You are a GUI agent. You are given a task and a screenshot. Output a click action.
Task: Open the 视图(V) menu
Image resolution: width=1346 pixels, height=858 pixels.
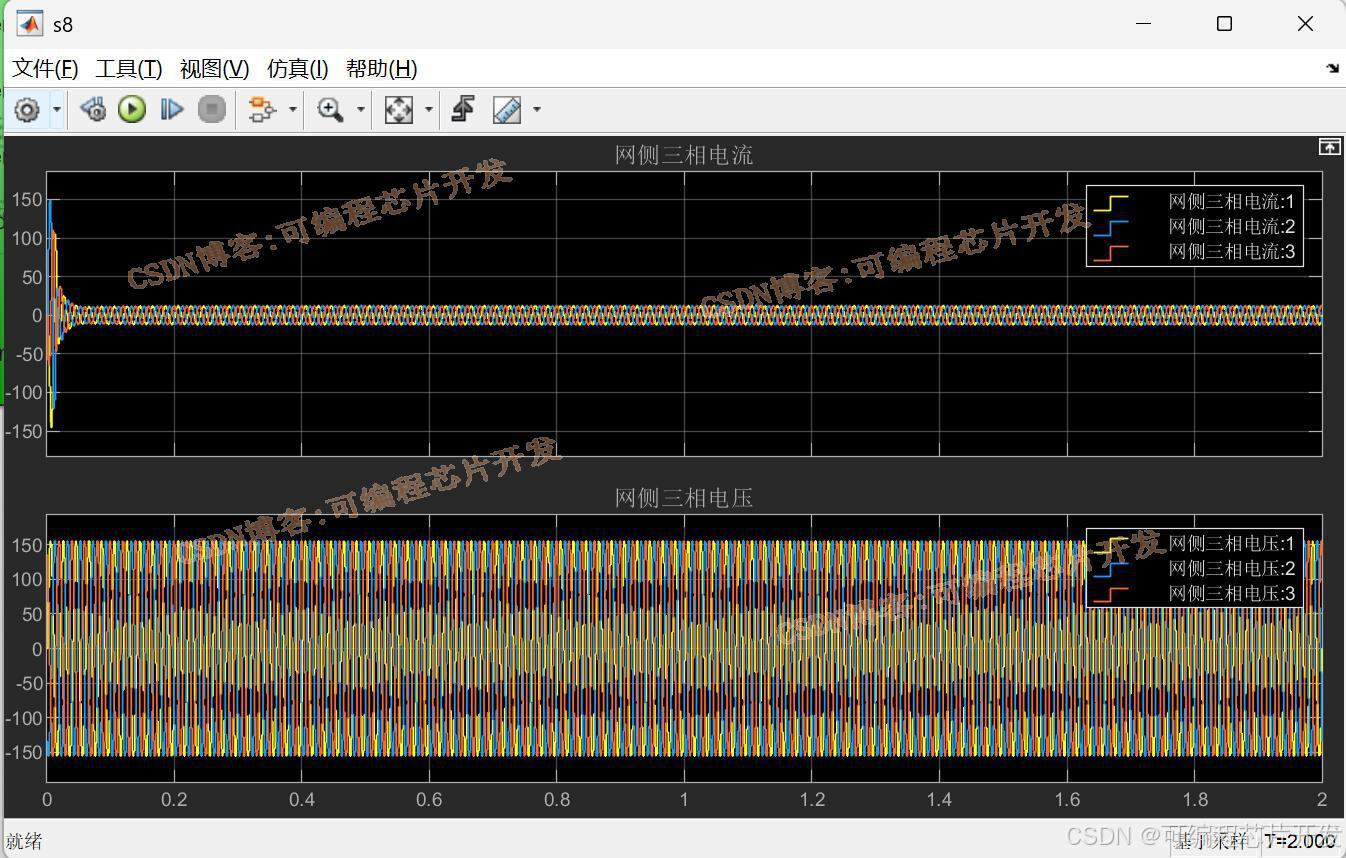pos(214,69)
